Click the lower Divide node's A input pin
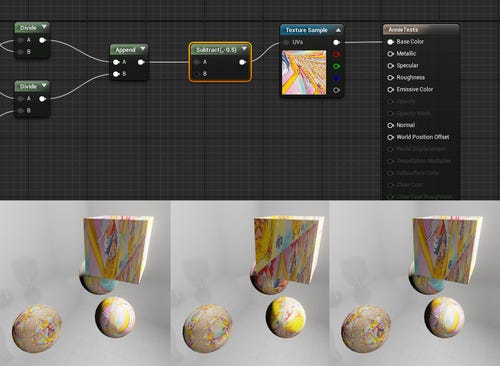The image size is (500, 366). pyautogui.click(x=21, y=99)
